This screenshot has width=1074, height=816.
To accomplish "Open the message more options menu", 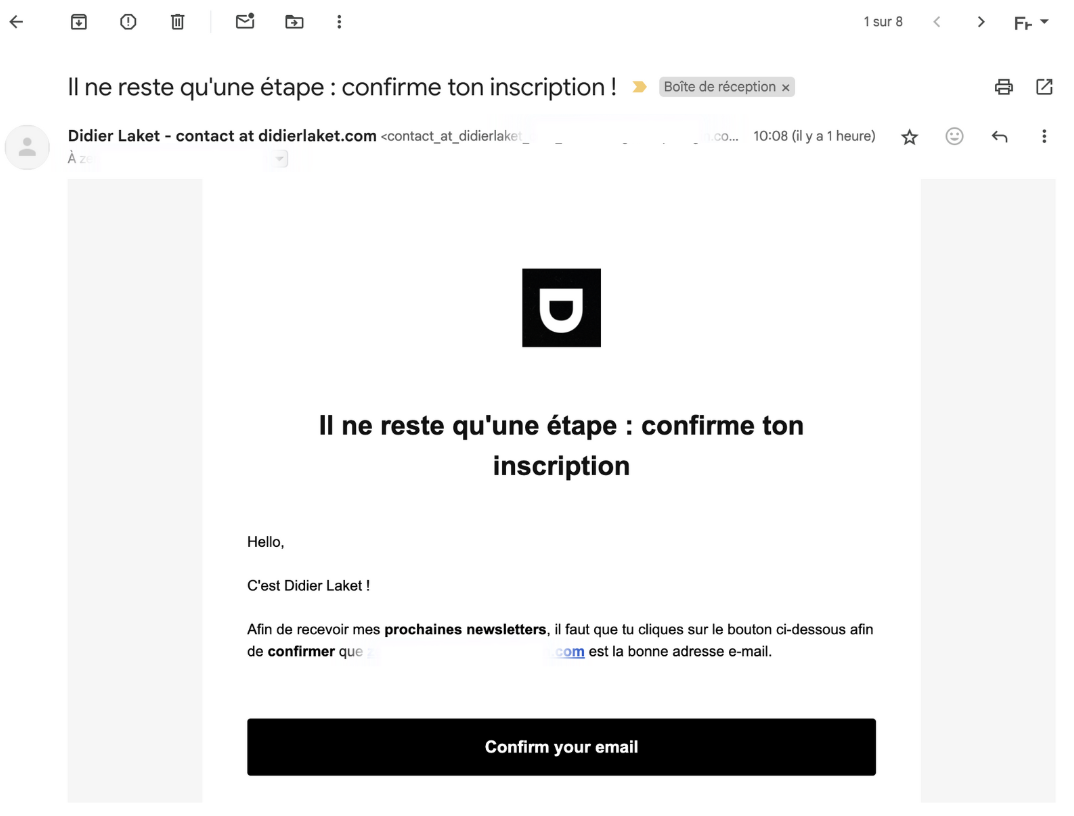I will tap(1044, 136).
